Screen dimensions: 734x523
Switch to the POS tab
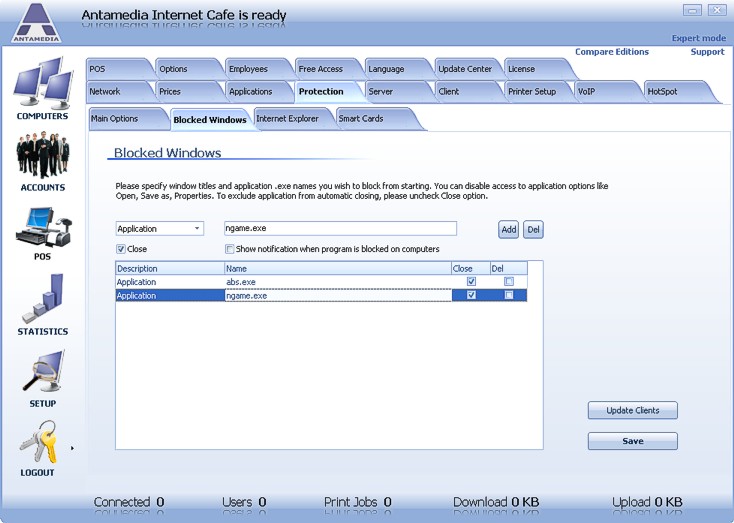click(x=118, y=69)
